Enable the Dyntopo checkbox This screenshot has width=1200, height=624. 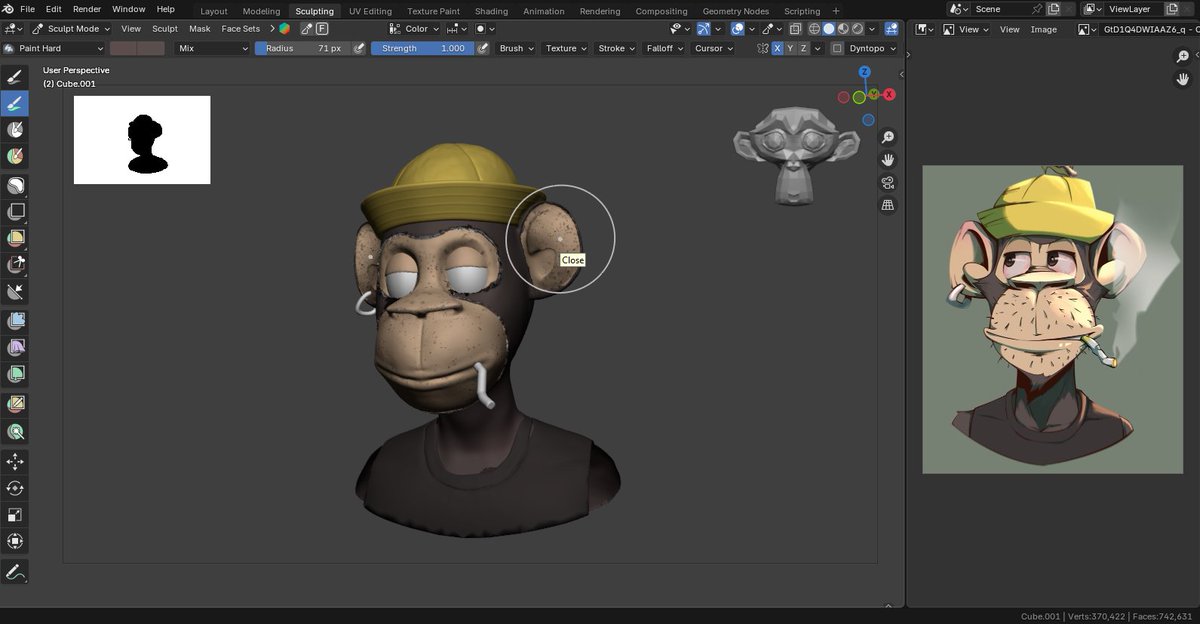[x=837, y=48]
